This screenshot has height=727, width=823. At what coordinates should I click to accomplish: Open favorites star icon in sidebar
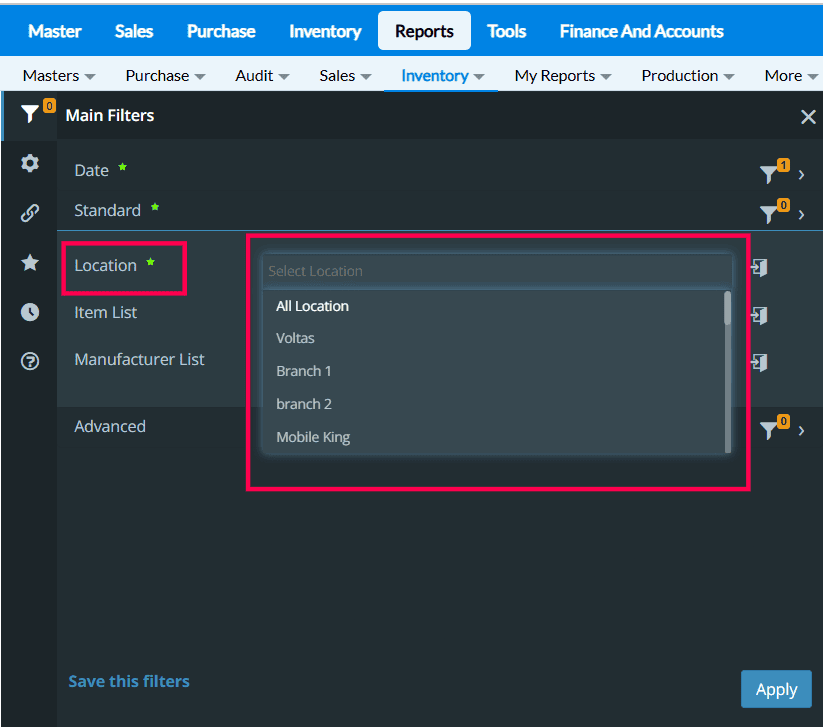pos(30,262)
